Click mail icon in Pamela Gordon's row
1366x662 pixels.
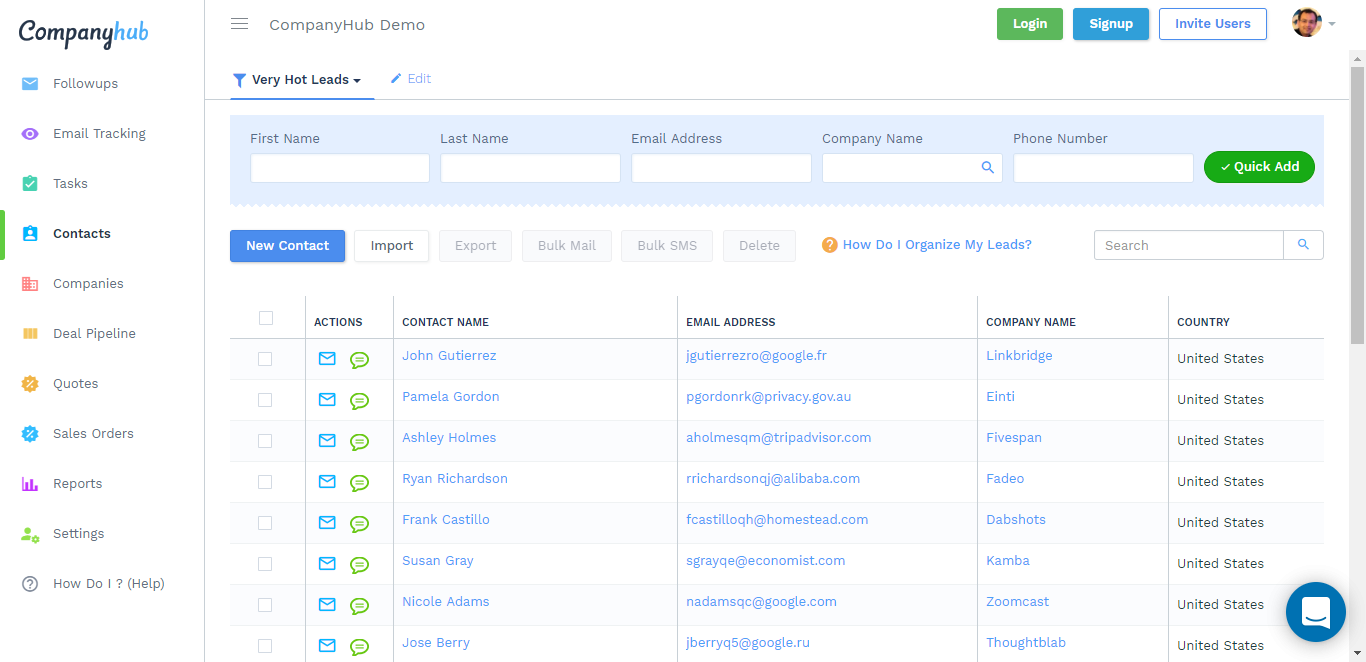click(327, 399)
